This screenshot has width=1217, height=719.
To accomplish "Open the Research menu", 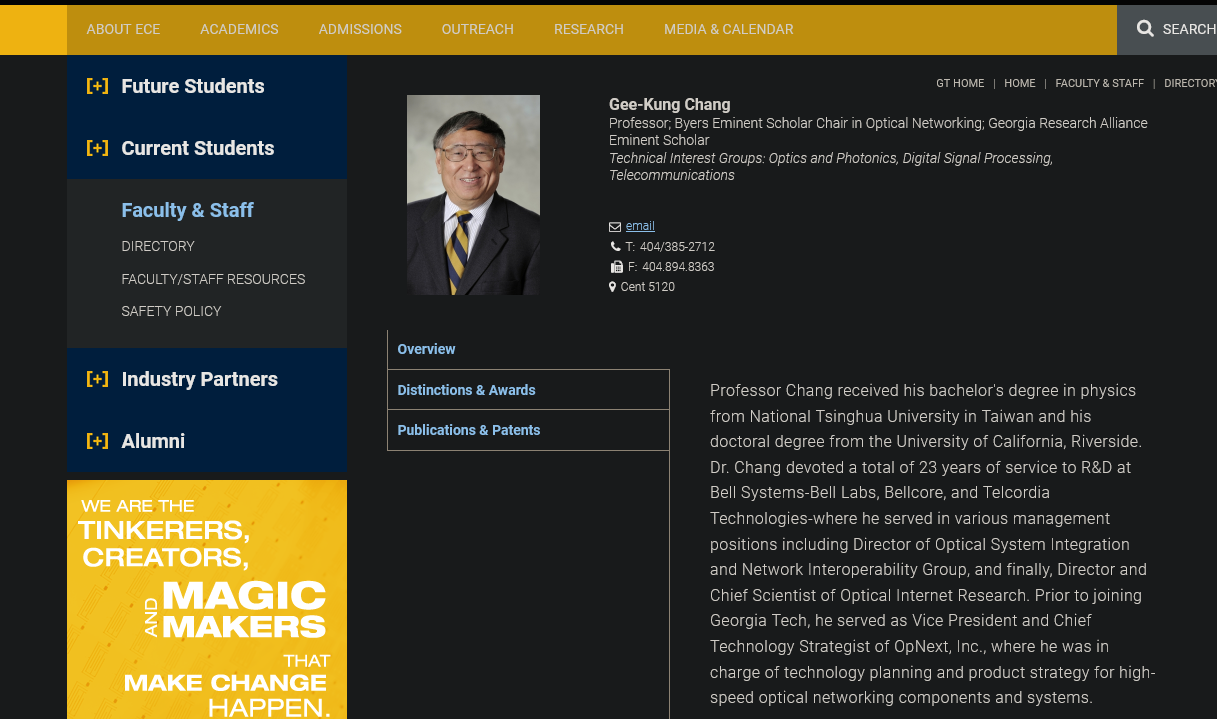I will (589, 29).
